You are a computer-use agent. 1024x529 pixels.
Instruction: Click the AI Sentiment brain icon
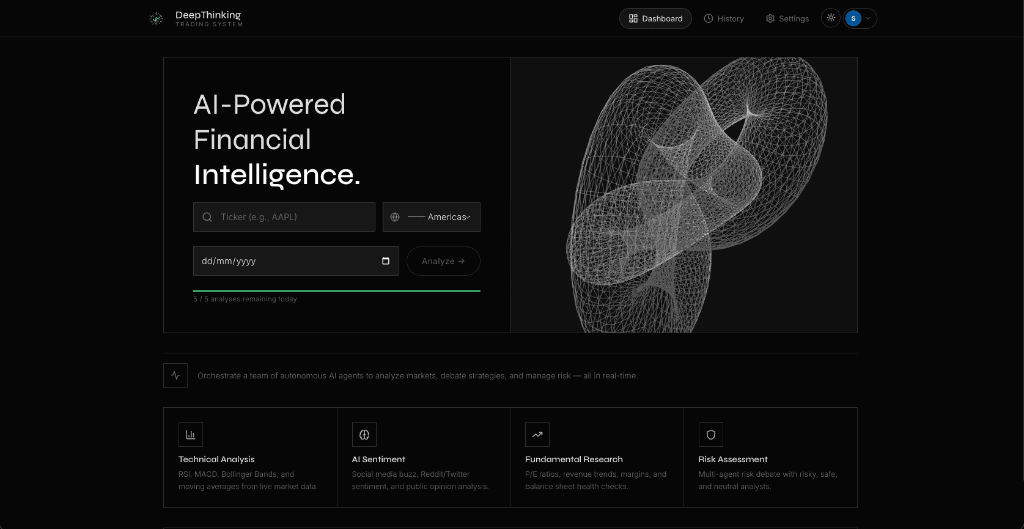point(364,434)
